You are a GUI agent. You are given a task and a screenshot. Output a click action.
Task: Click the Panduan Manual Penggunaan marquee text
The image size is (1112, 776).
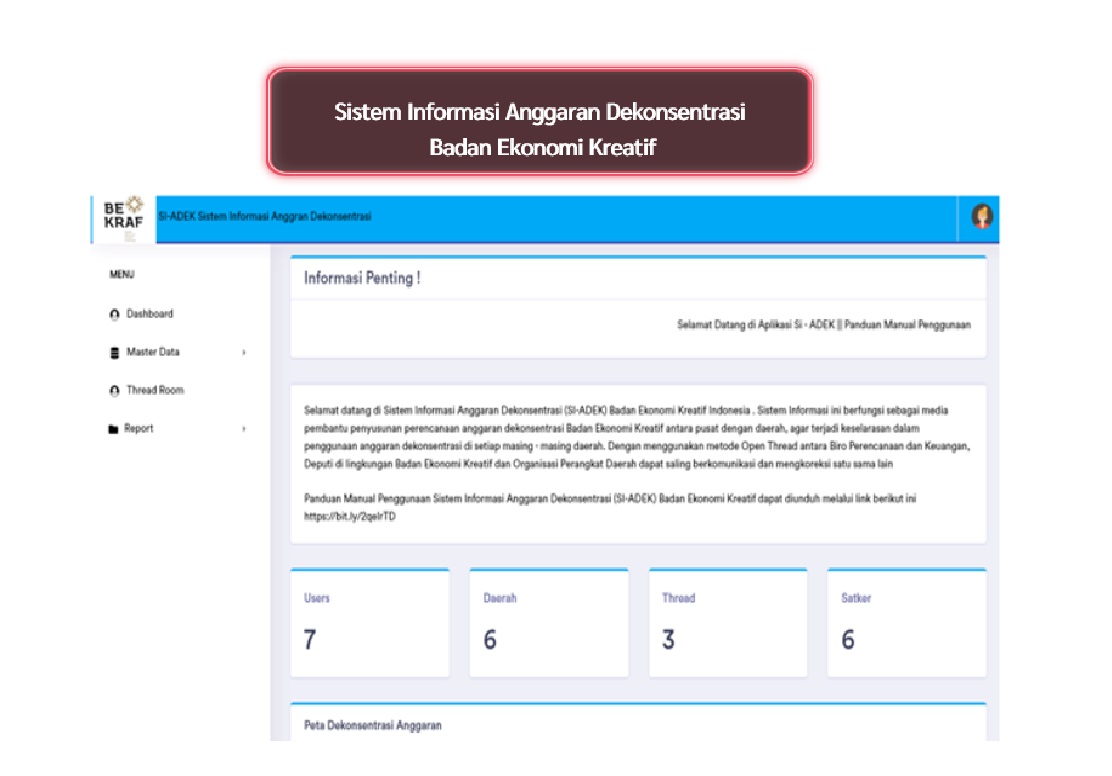click(x=907, y=324)
